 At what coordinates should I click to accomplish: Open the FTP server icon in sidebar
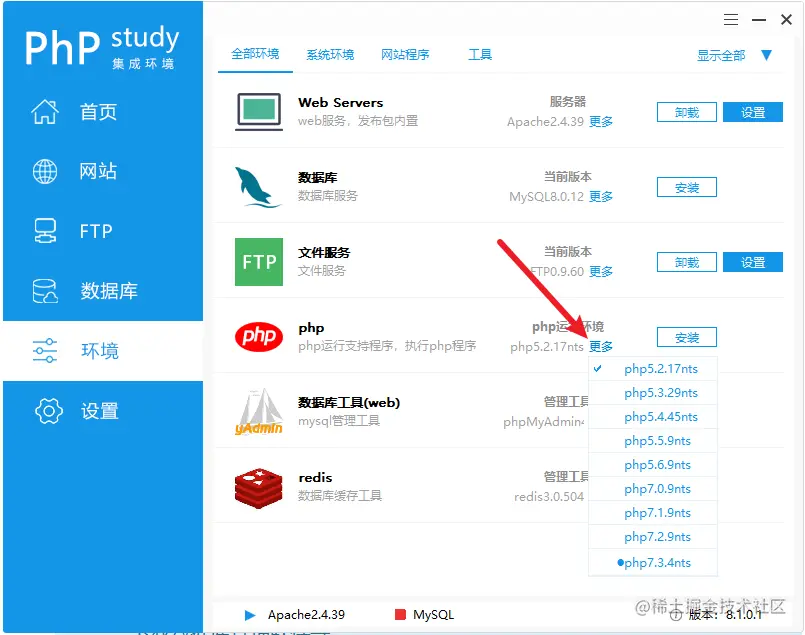click(45, 231)
